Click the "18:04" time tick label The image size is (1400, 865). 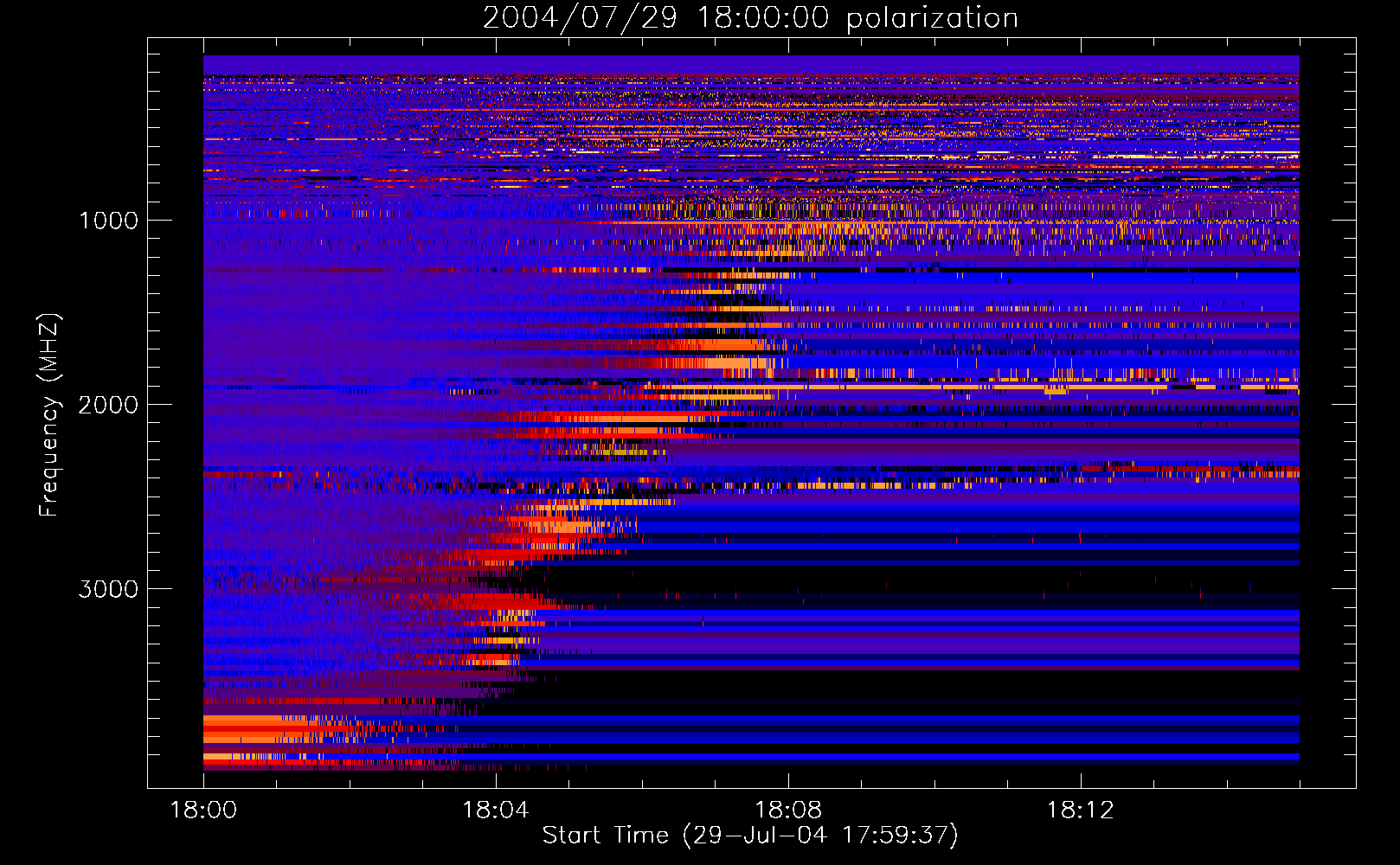(x=496, y=811)
